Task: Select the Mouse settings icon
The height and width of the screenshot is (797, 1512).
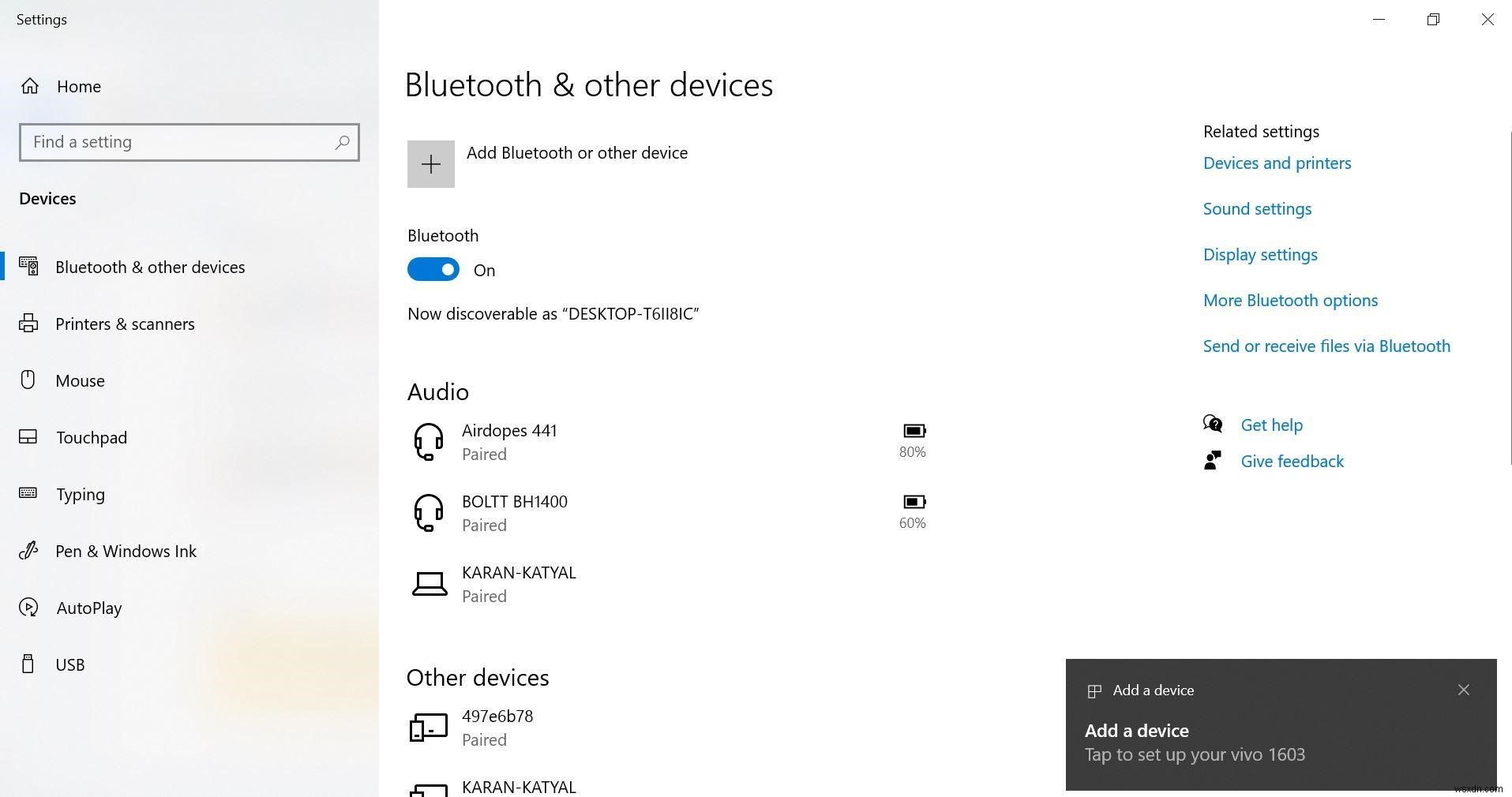Action: click(28, 380)
